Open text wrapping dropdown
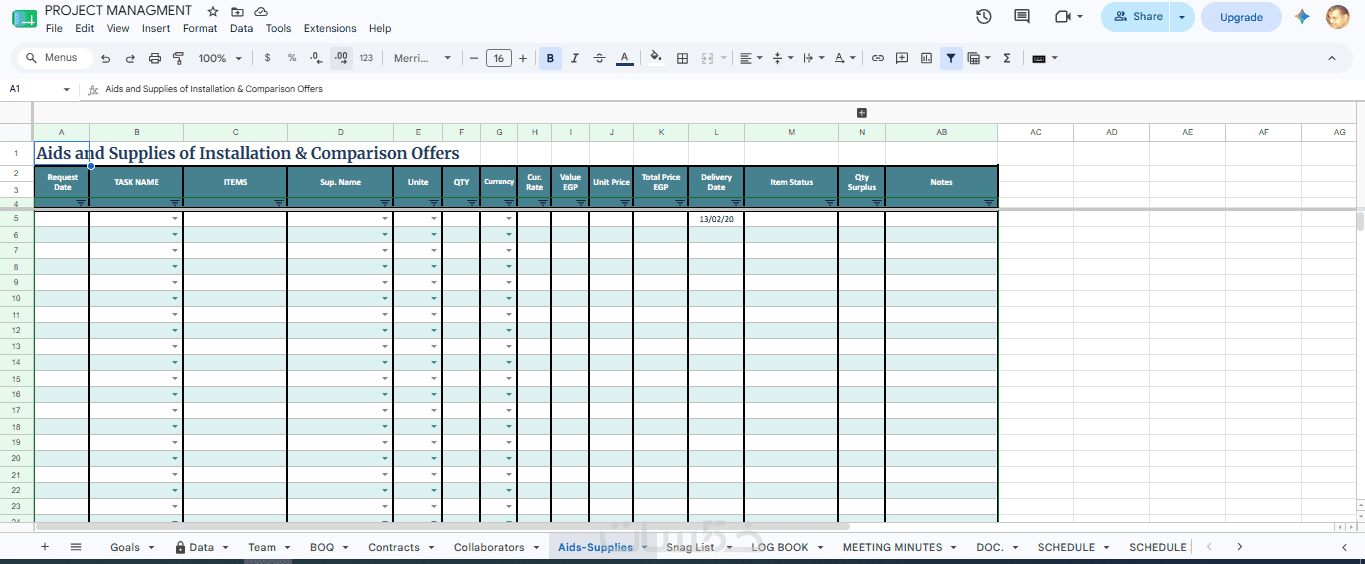Screen dimensions: 1365x564 814,58
